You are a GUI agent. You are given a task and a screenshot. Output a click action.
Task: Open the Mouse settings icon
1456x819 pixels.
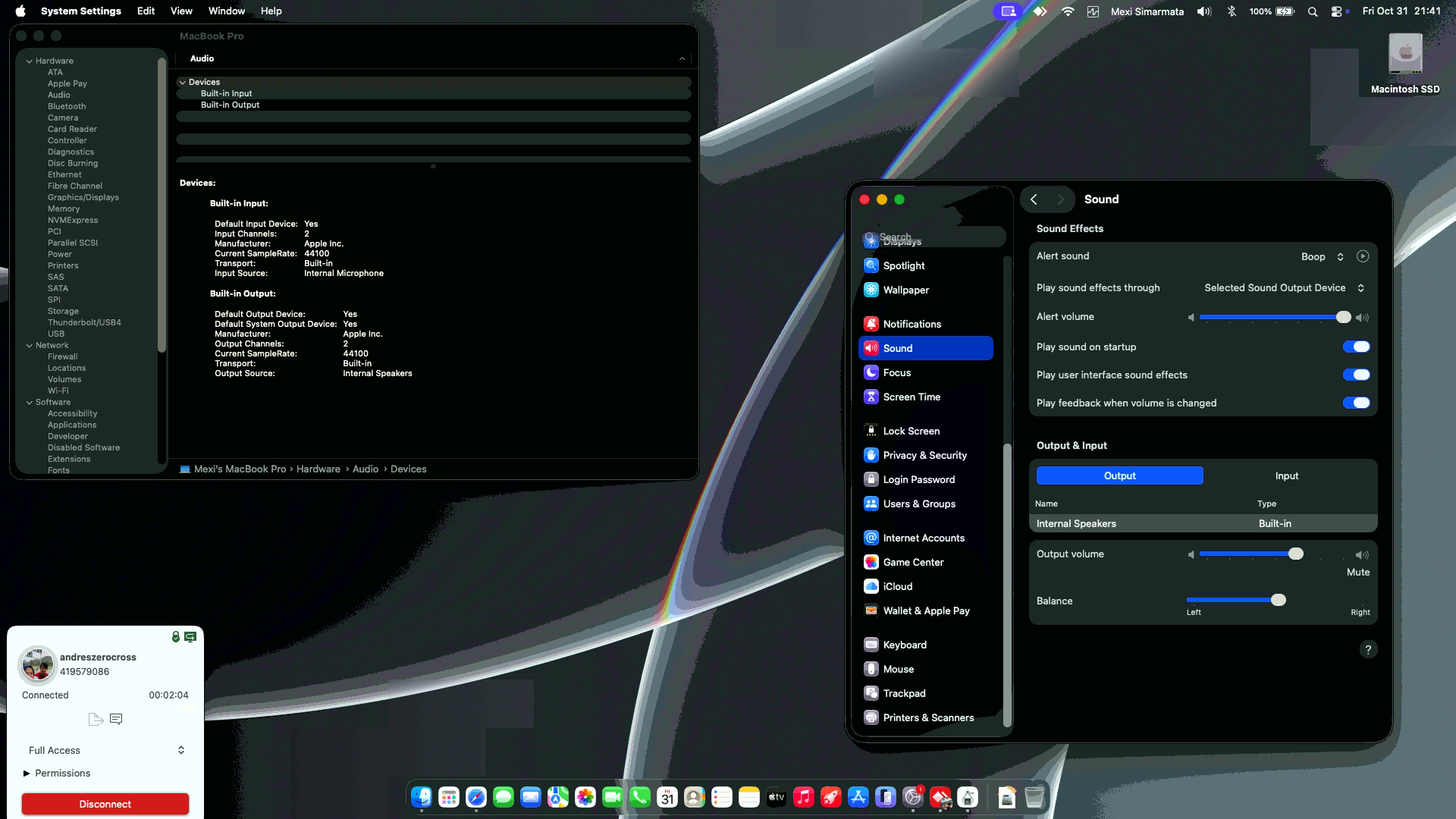click(x=871, y=669)
